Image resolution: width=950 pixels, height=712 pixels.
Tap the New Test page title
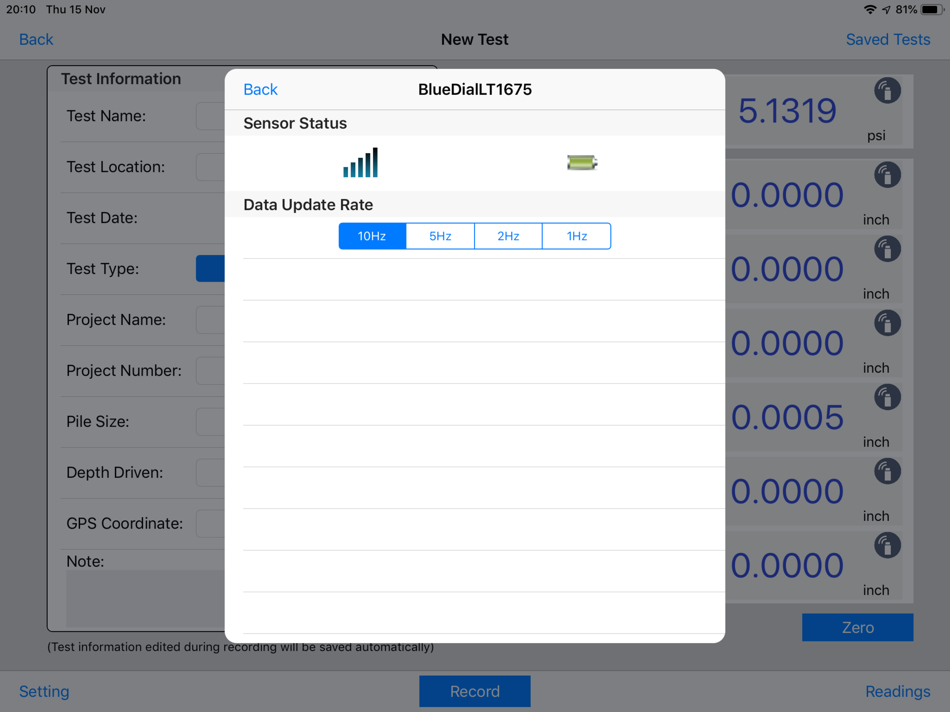point(475,39)
